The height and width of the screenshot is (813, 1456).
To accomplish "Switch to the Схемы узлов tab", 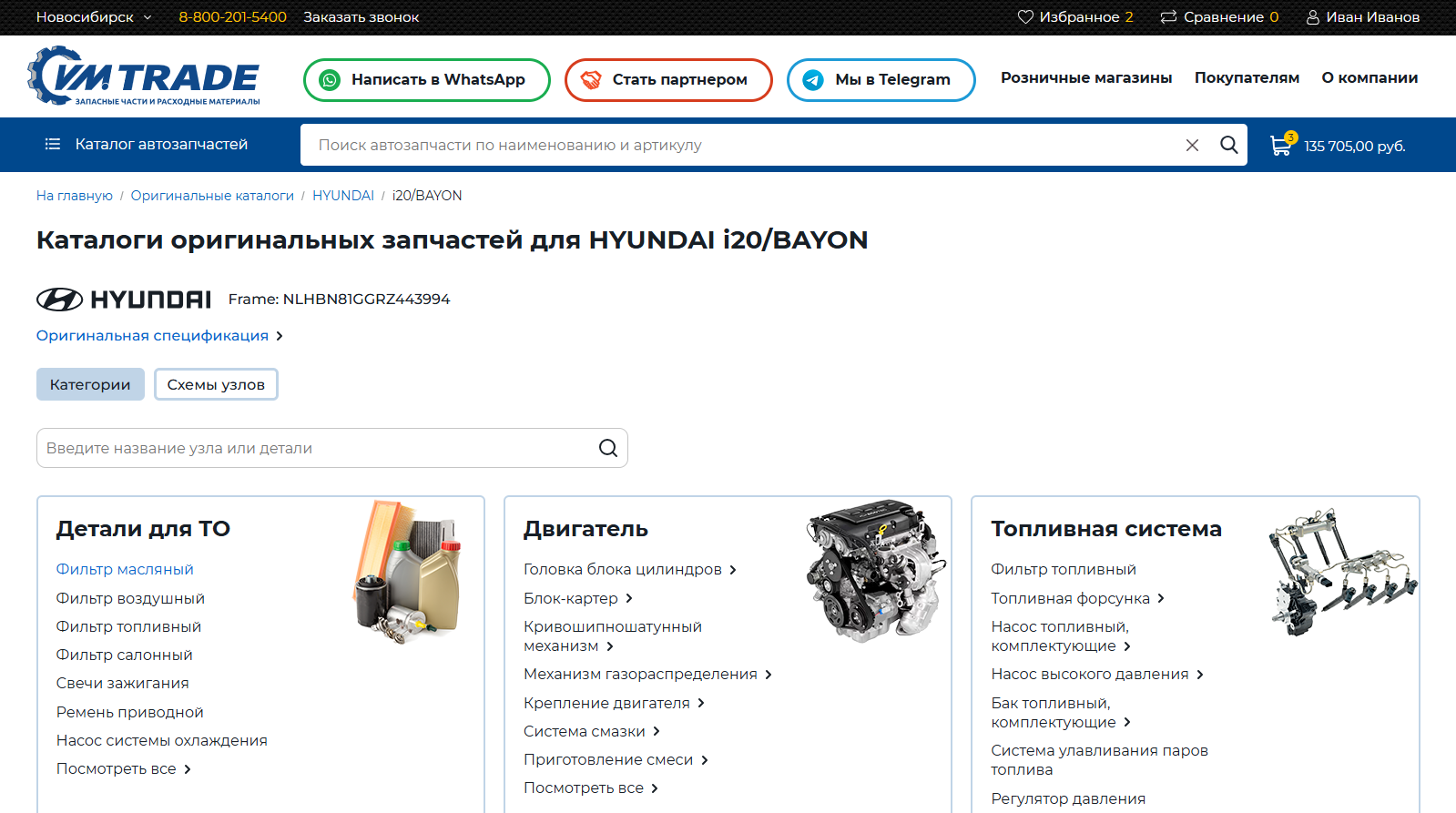I will [216, 384].
